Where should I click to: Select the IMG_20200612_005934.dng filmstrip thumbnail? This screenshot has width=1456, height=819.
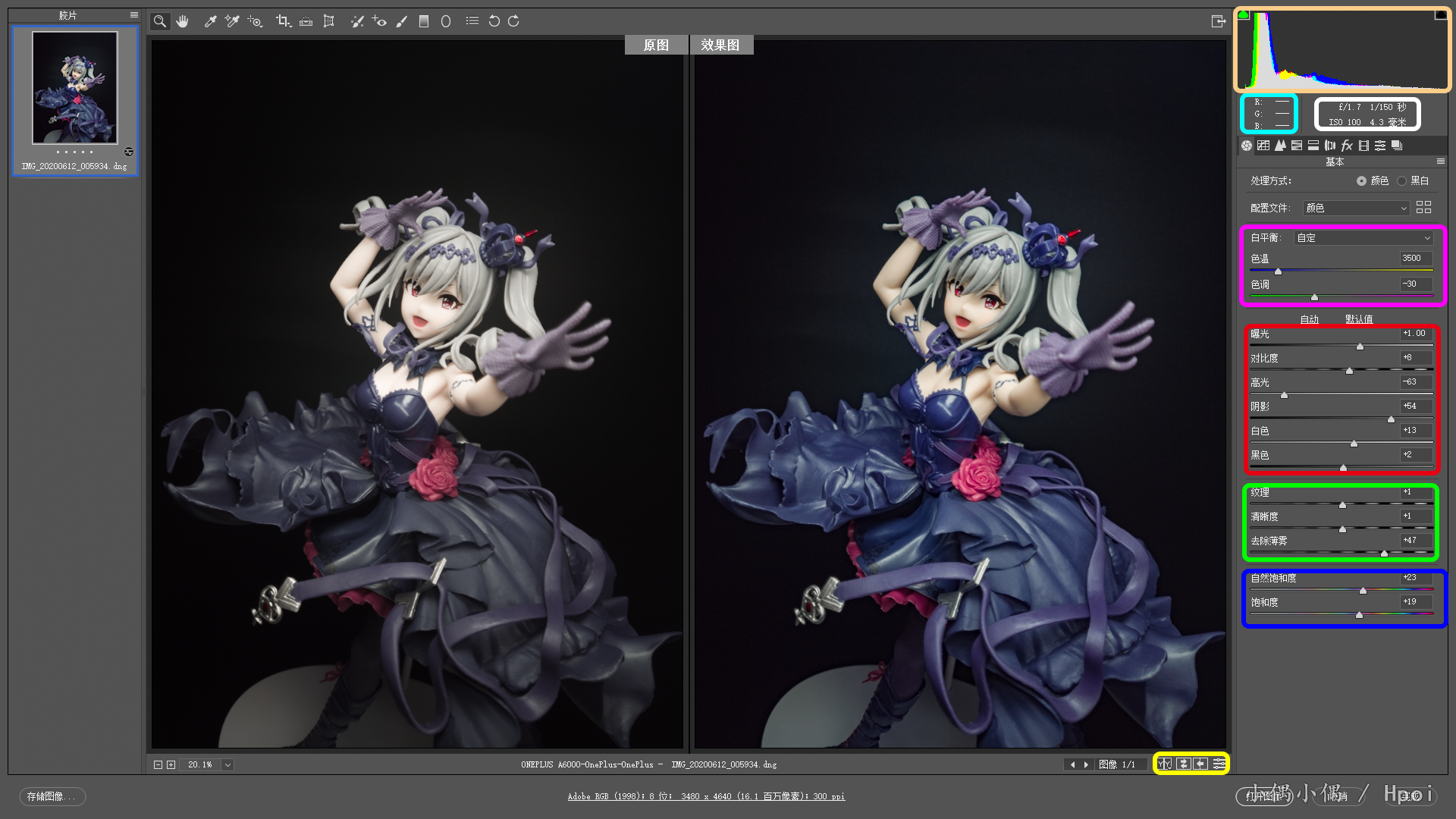pos(75,88)
